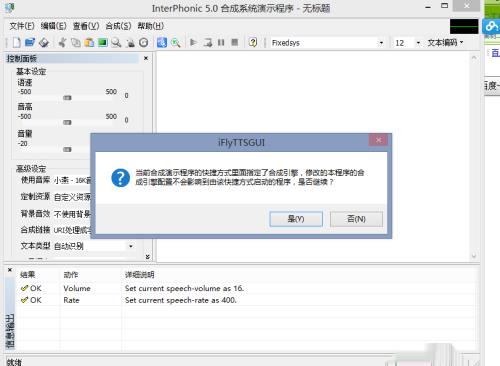Open the 查看(V) menu
This screenshot has width=500, height=366.
click(x=86, y=26)
